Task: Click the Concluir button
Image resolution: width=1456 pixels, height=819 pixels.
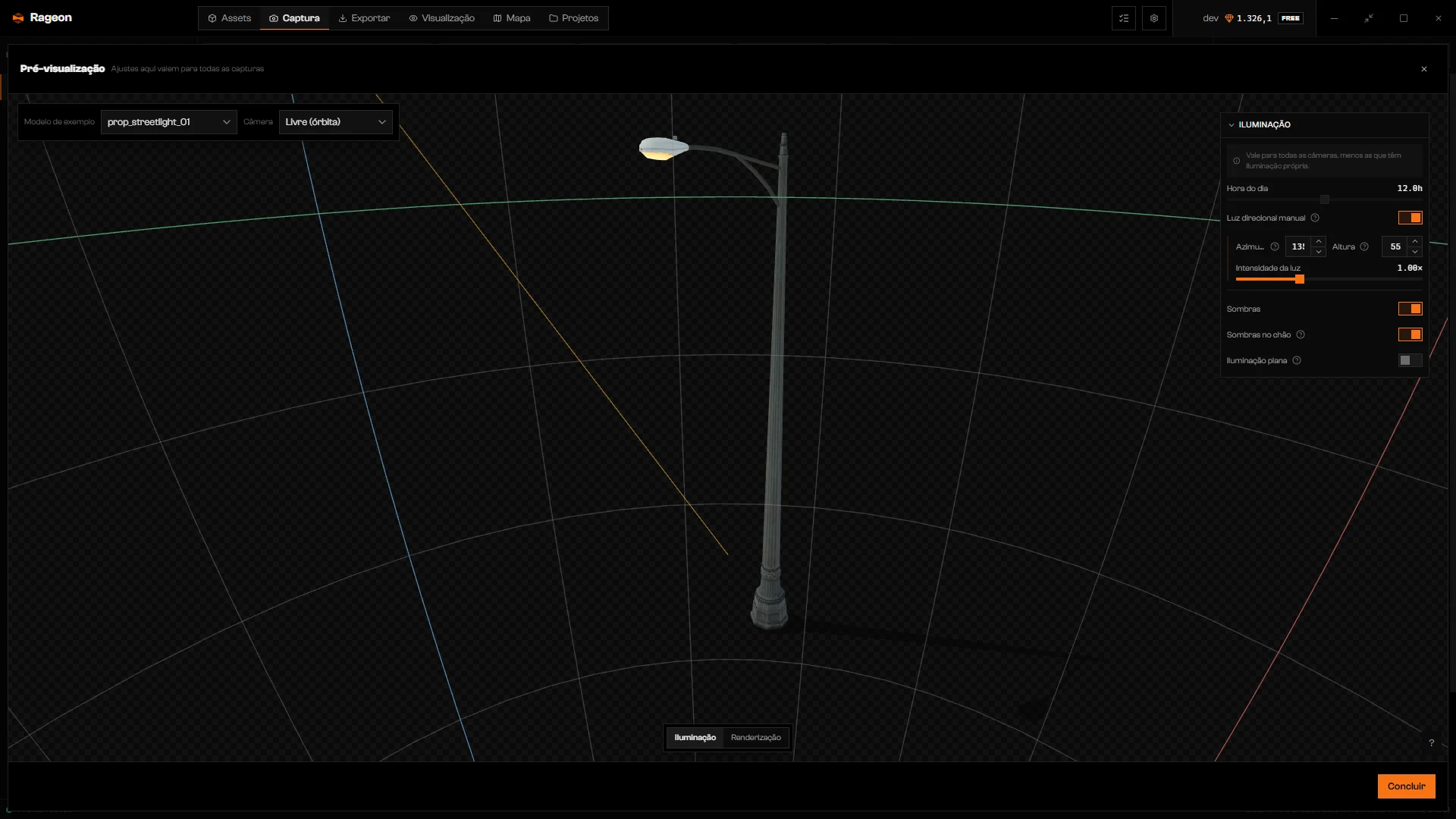Action: pos(1407,786)
